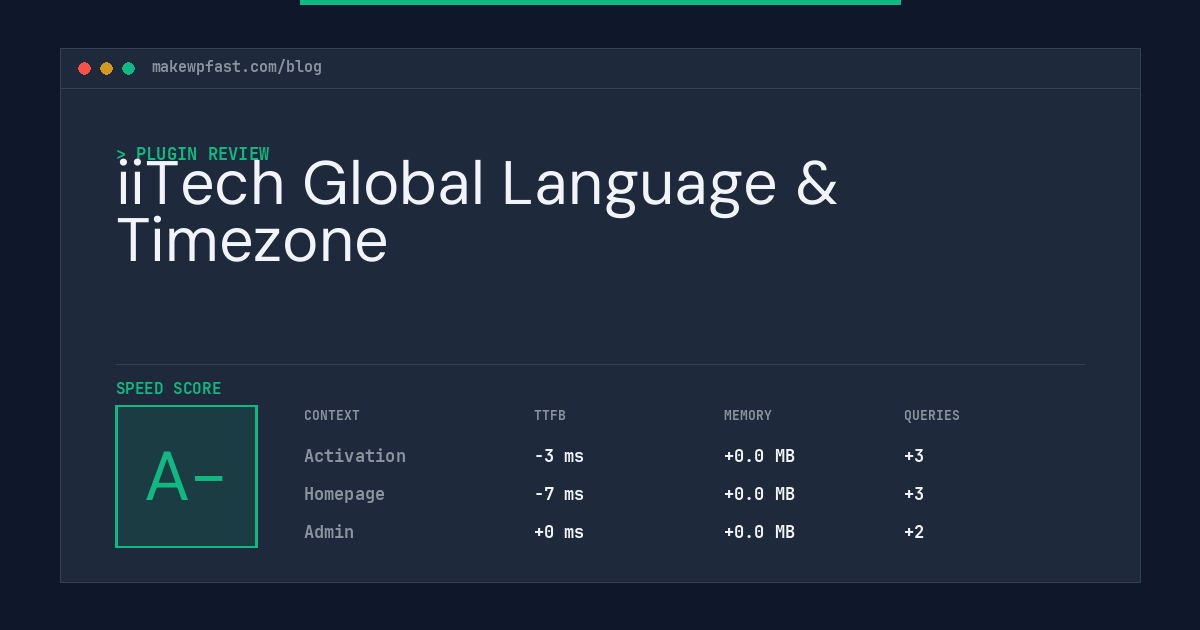The height and width of the screenshot is (630, 1200).
Task: Click the makewpfast.com/blog address text
Action: click(237, 67)
